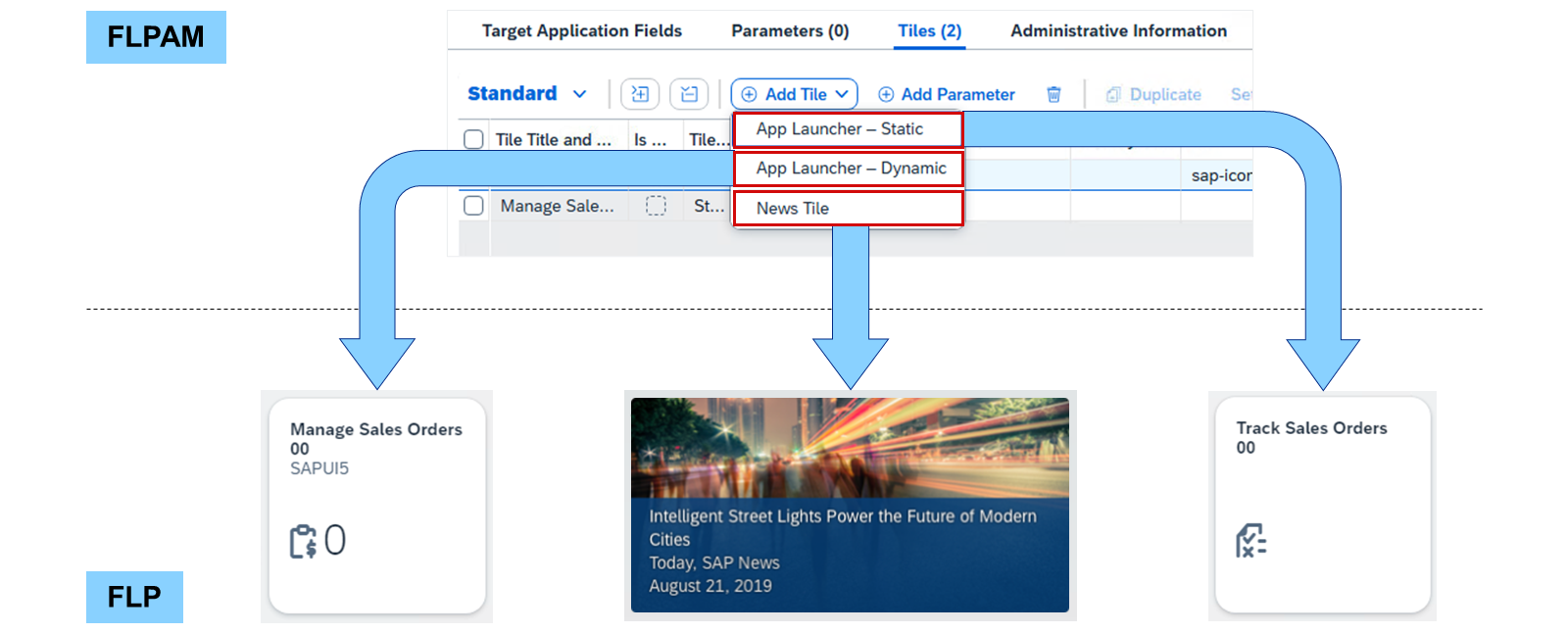Click the sap-icon cell text
Viewport: 1568px width, 633px height.
tap(1221, 175)
